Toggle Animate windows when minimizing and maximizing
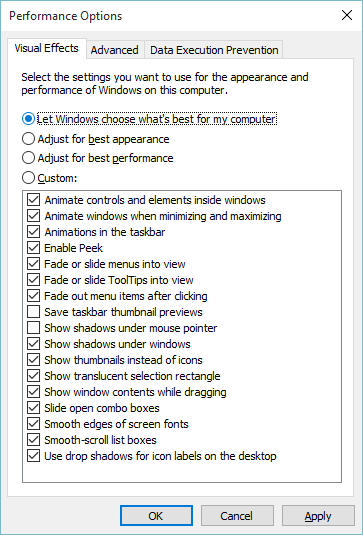The image size is (363, 535). (x=33, y=216)
